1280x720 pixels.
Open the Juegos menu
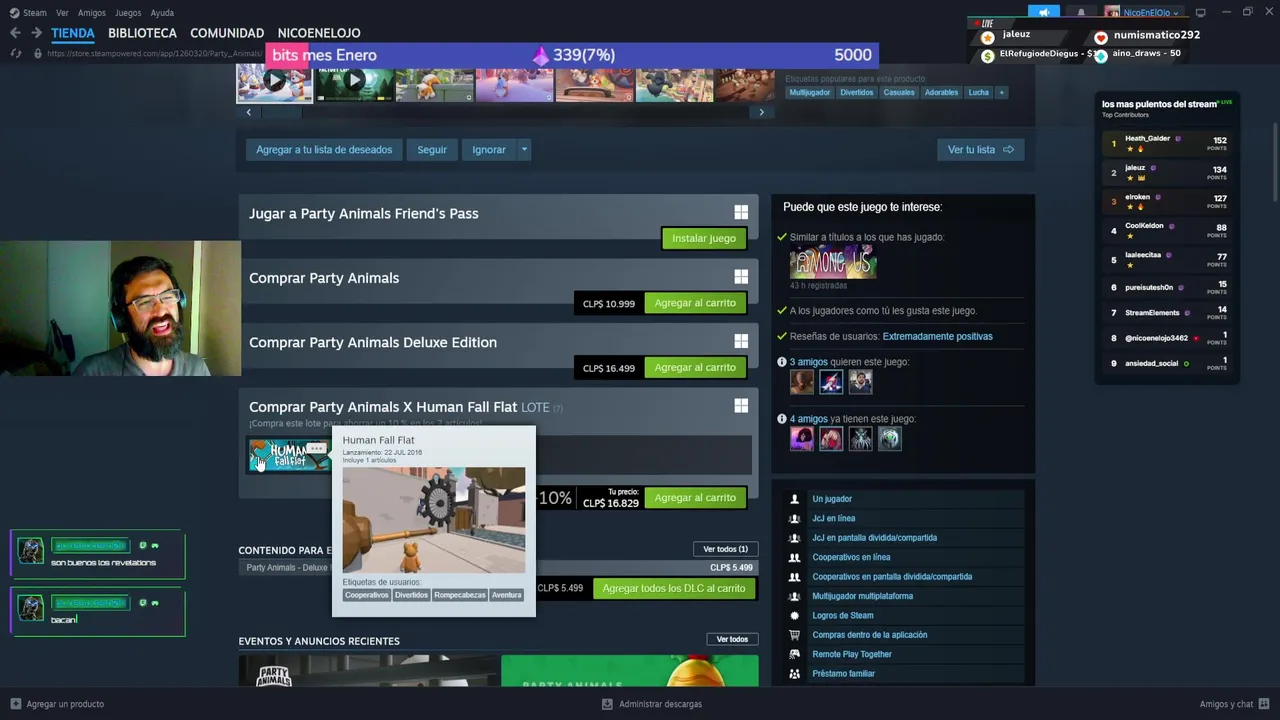pyautogui.click(x=128, y=13)
